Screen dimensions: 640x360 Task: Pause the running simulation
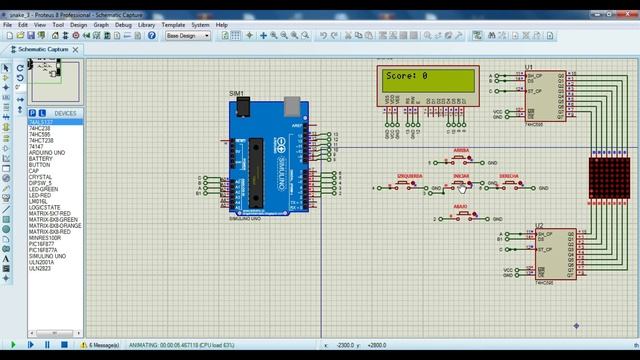click(x=47, y=345)
